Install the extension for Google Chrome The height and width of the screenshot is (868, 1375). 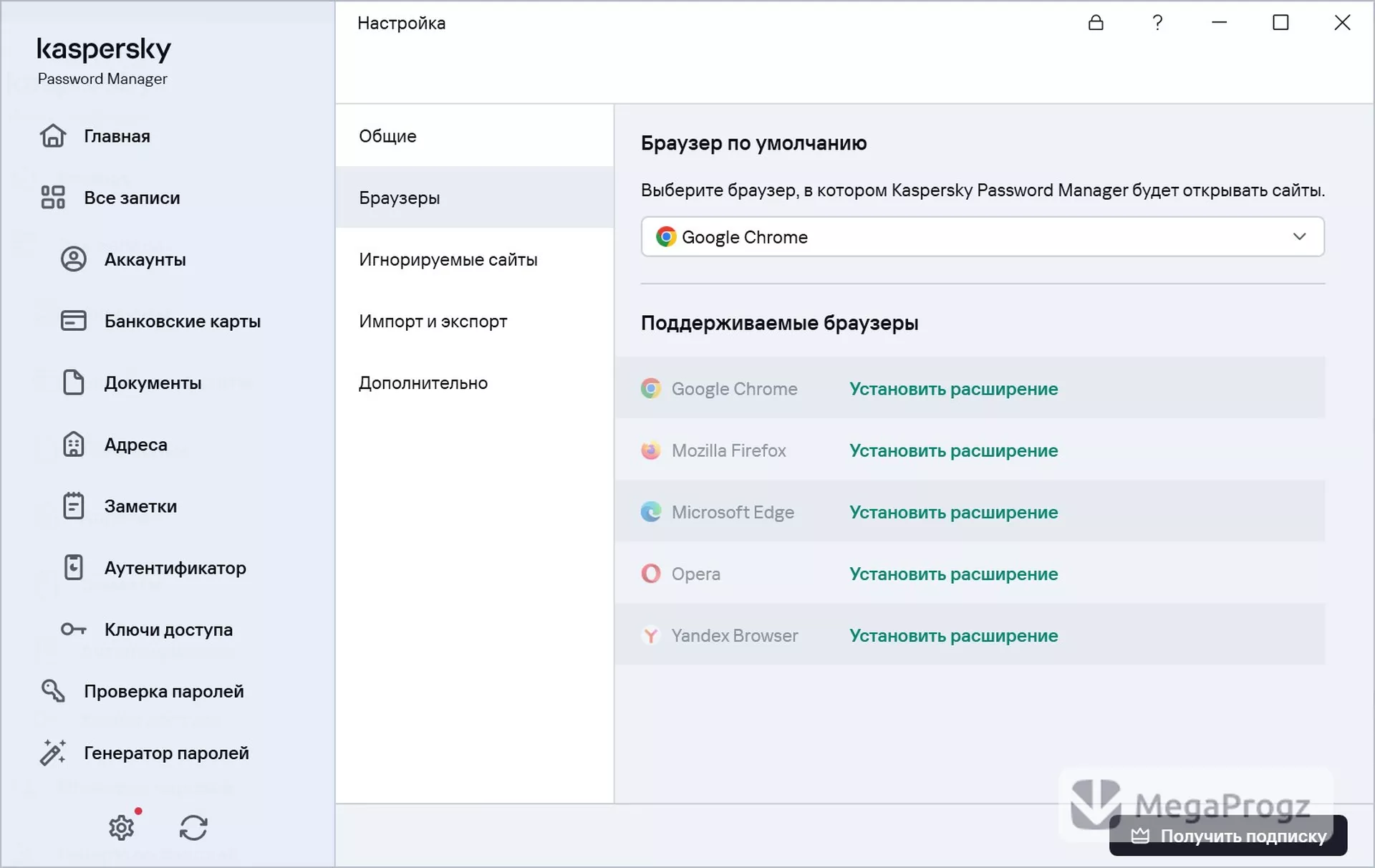click(x=953, y=388)
